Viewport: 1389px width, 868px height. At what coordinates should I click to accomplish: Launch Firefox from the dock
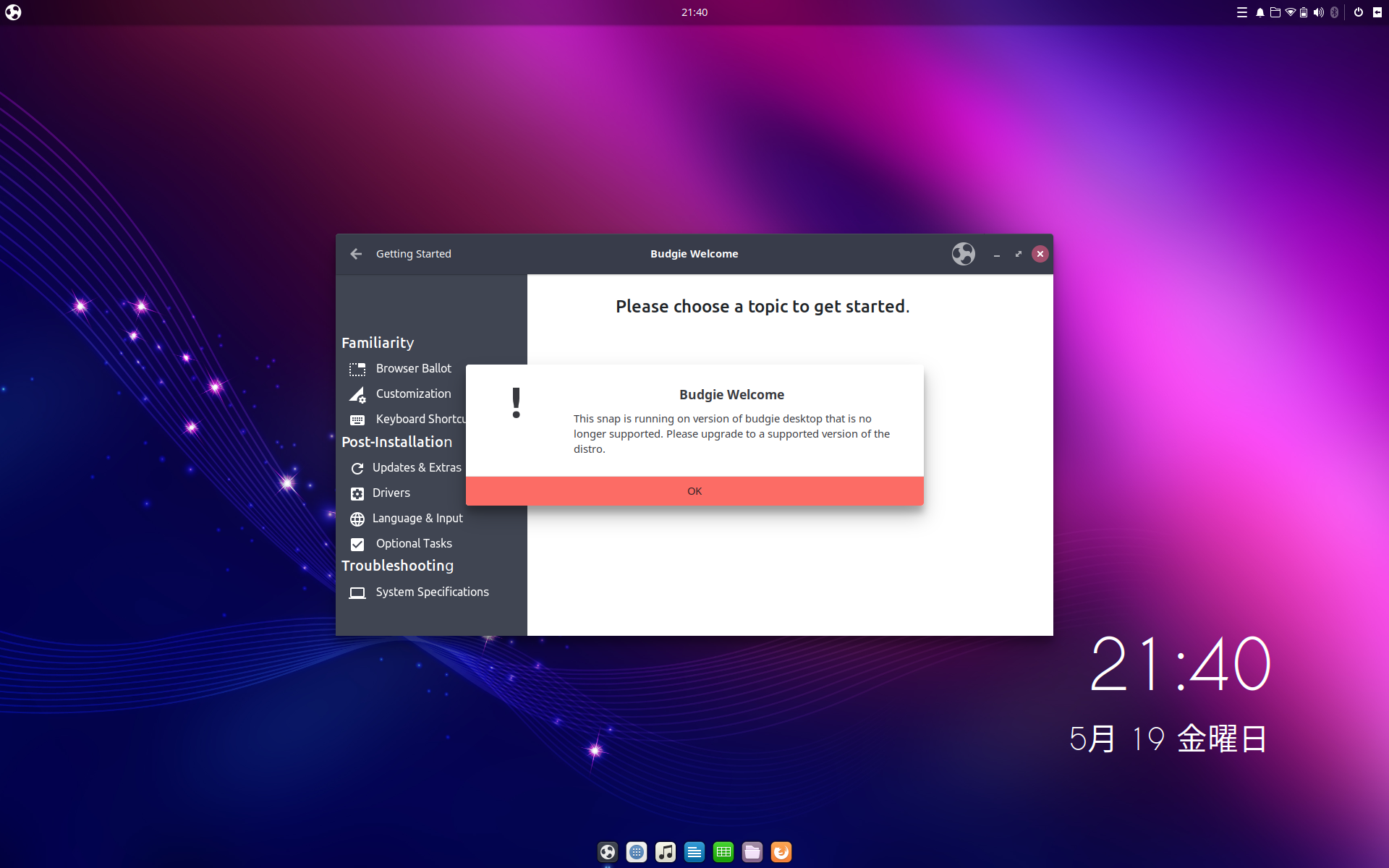click(x=781, y=852)
